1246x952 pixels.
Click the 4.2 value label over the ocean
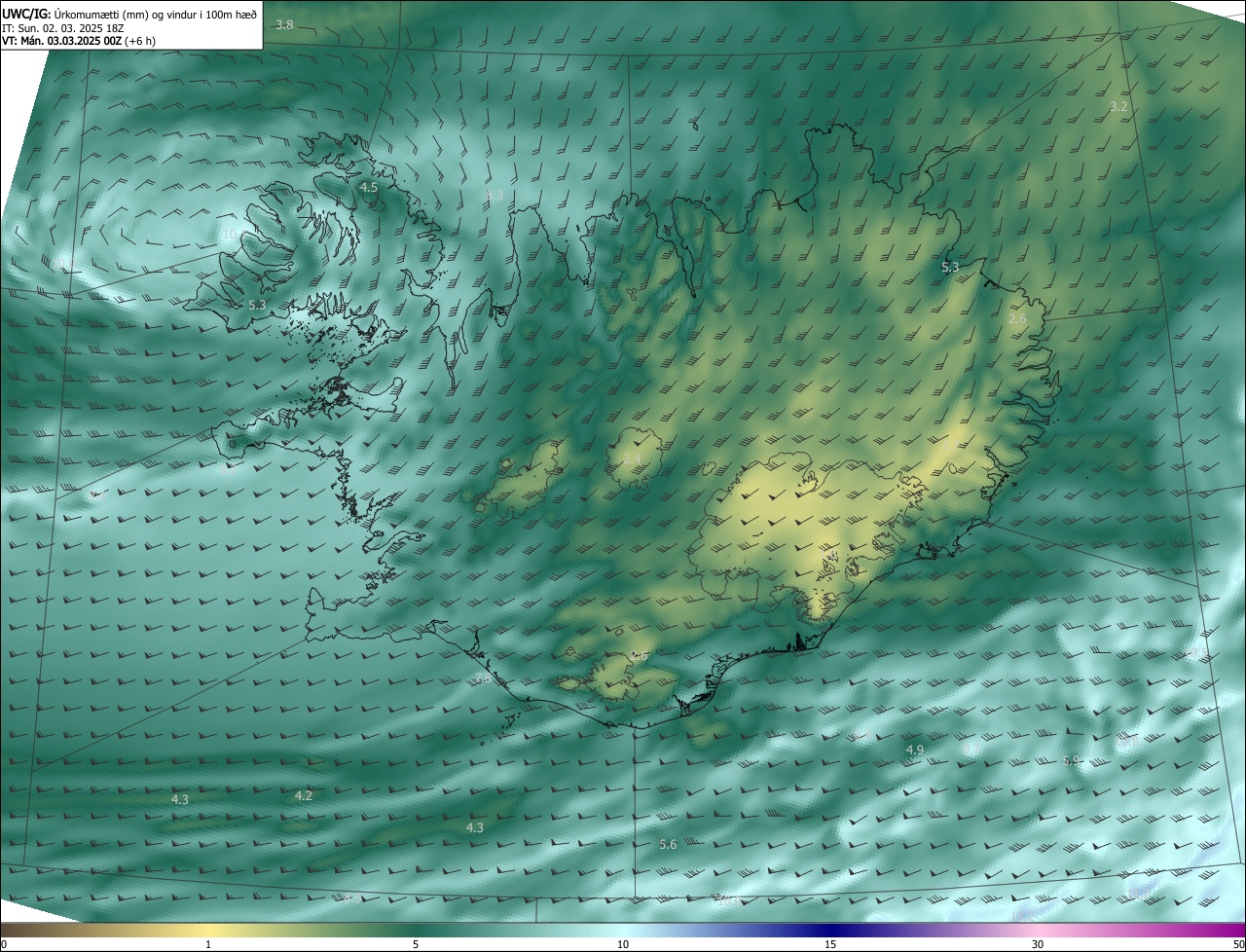(303, 795)
